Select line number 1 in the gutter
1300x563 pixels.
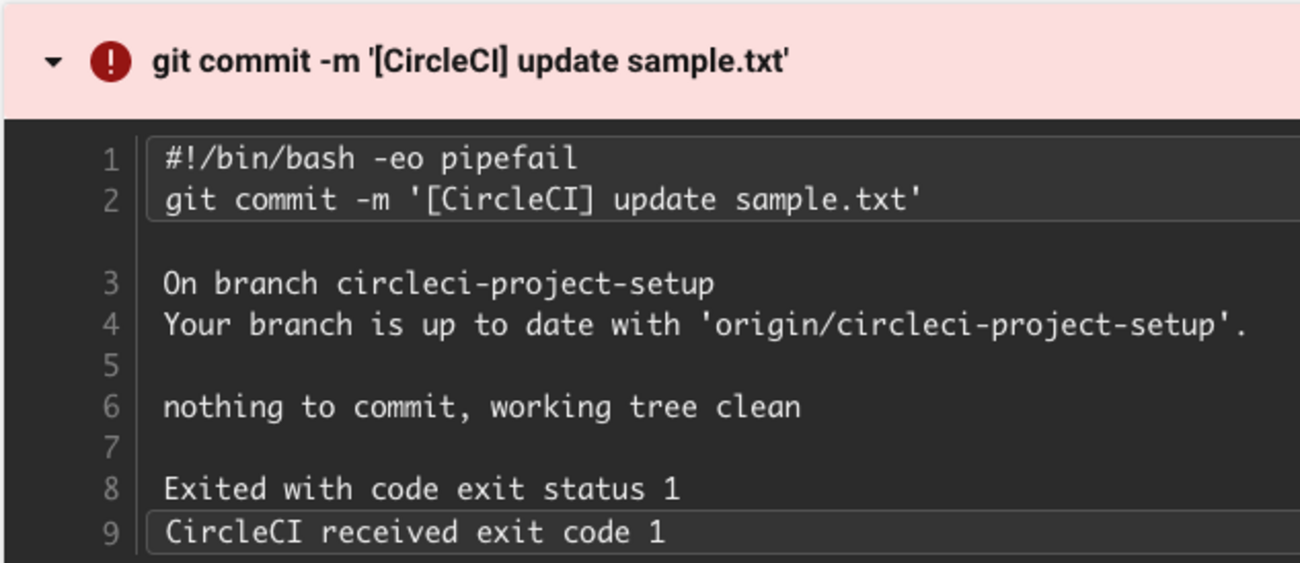pyautogui.click(x=110, y=159)
